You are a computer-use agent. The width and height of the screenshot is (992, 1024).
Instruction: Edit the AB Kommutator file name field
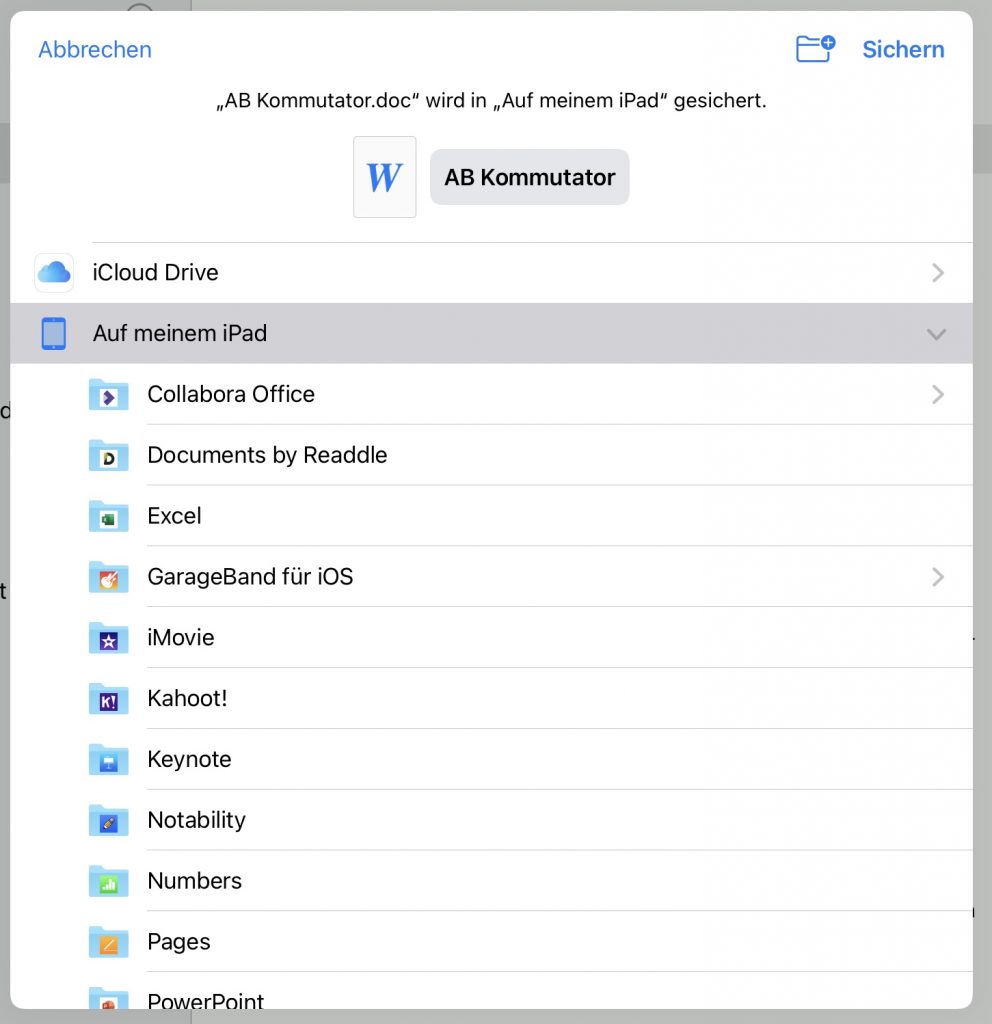click(529, 177)
